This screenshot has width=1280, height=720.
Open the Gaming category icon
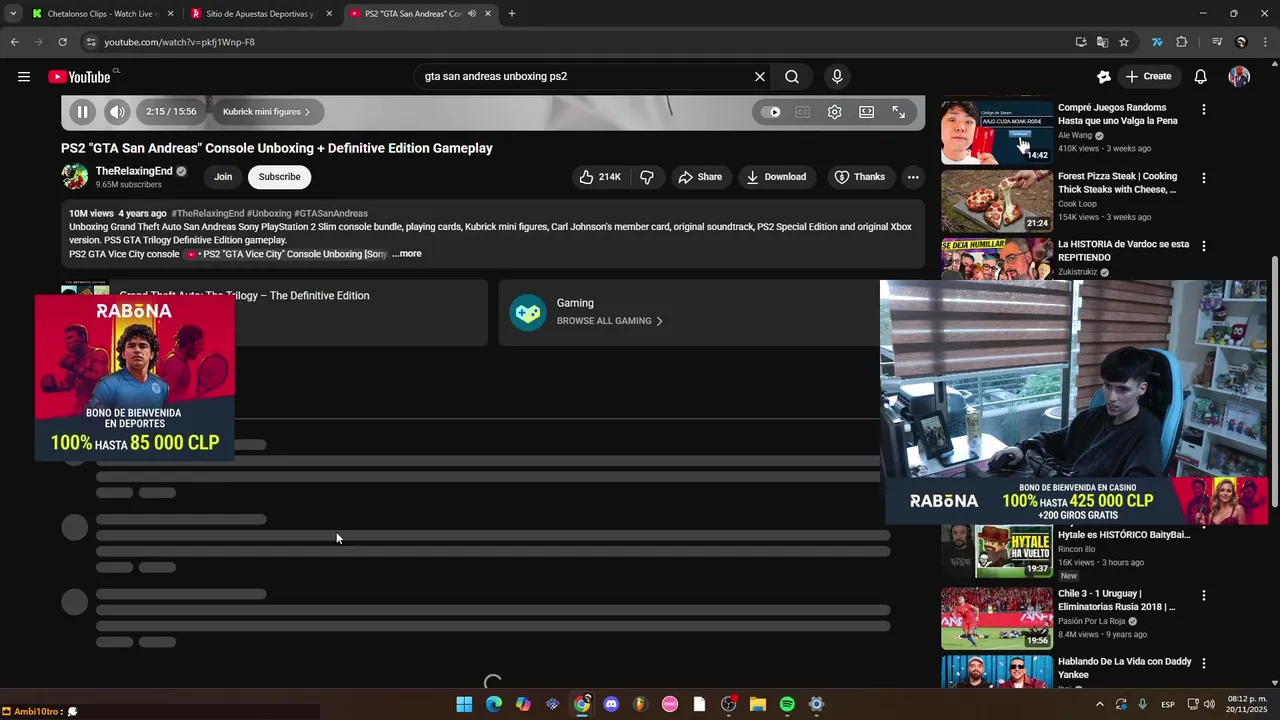(x=528, y=312)
